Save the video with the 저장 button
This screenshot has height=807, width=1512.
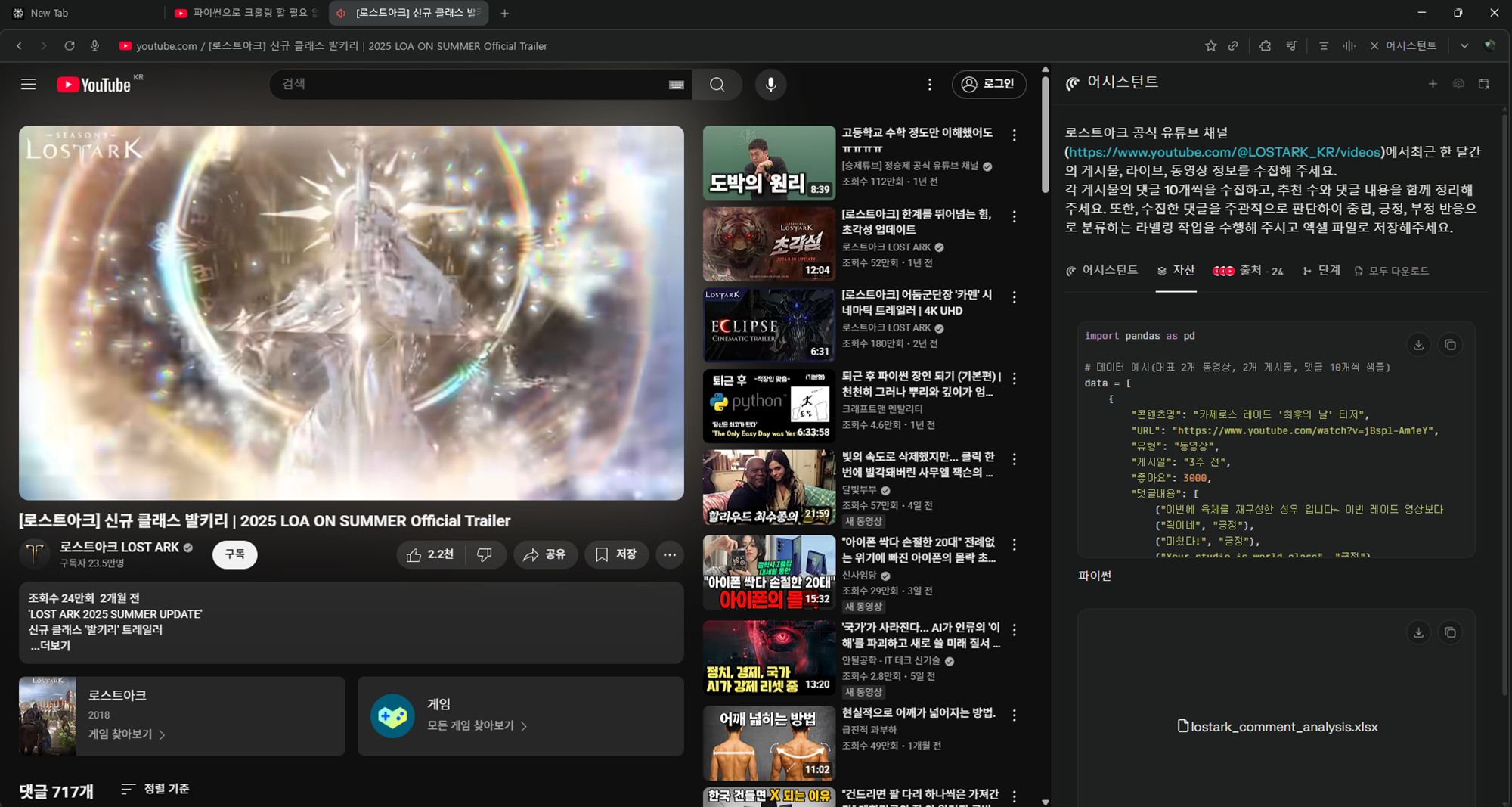pos(616,554)
